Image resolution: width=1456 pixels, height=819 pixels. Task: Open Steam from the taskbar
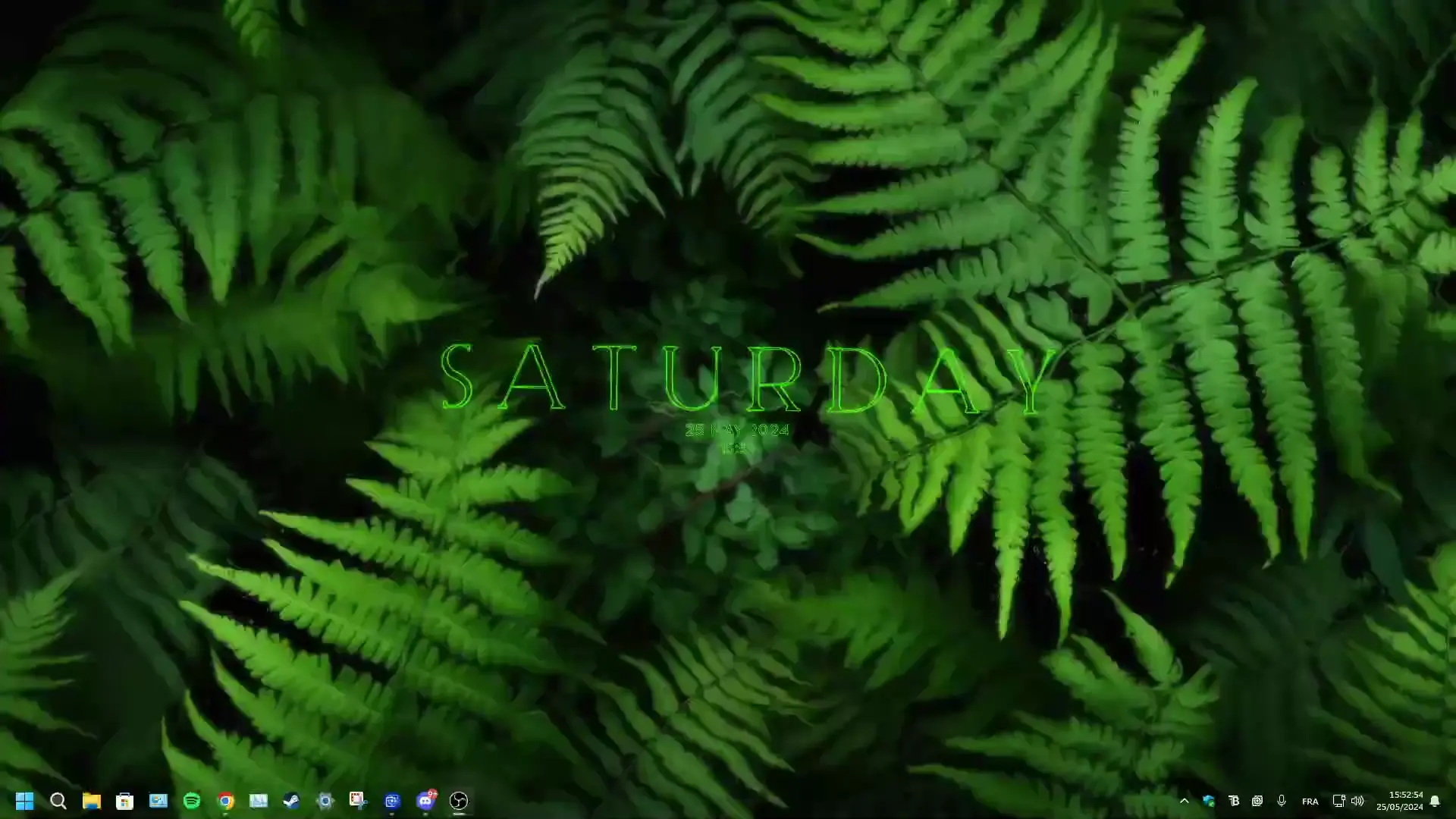292,800
